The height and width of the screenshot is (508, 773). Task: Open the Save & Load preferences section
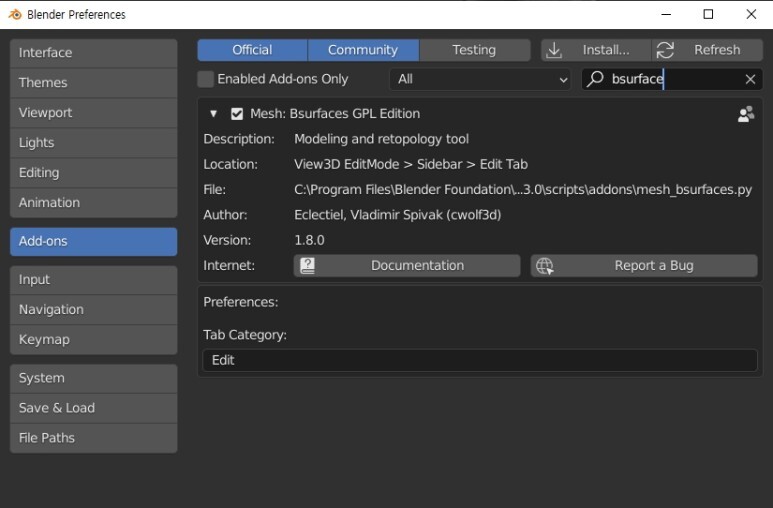point(94,408)
